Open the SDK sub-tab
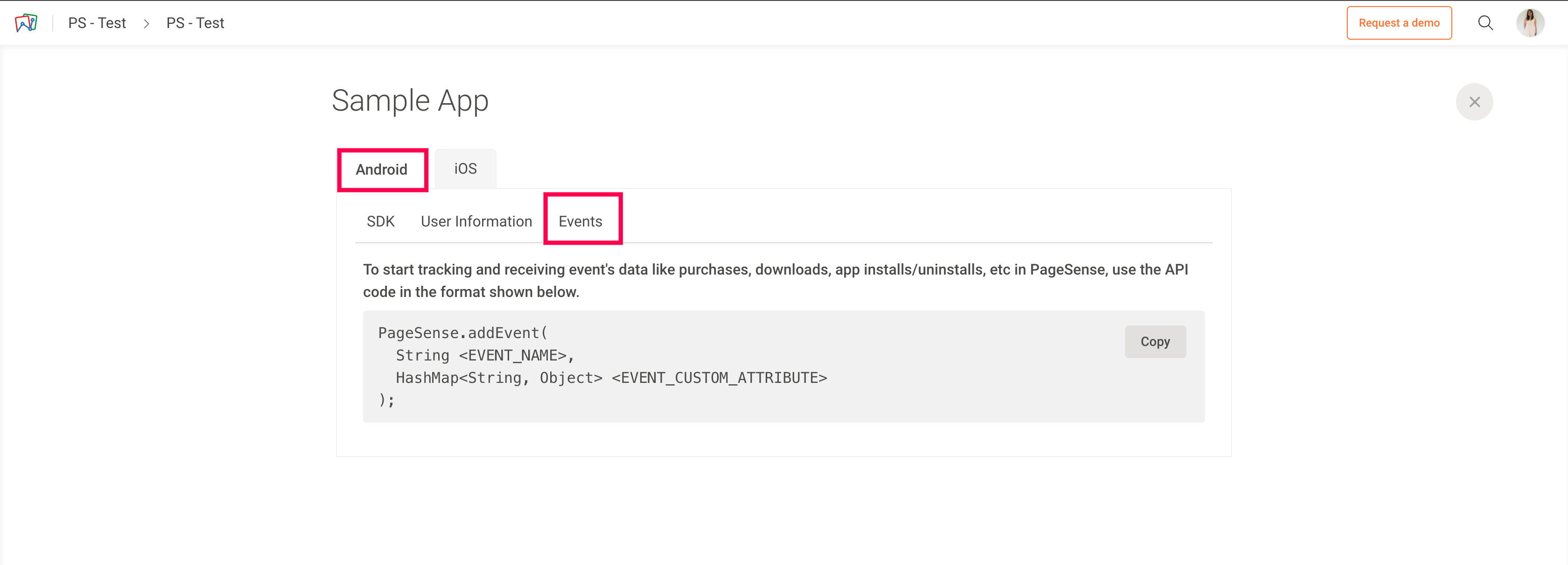 380,222
